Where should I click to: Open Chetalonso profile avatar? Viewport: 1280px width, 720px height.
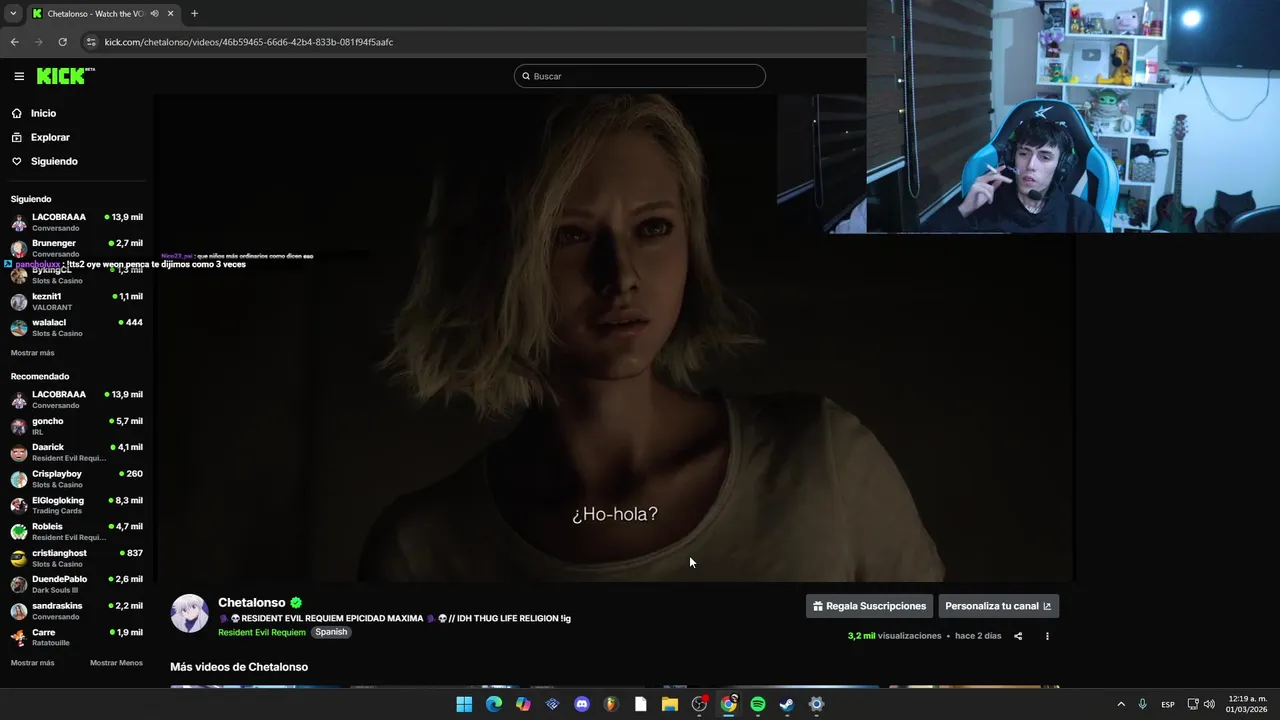coord(189,613)
